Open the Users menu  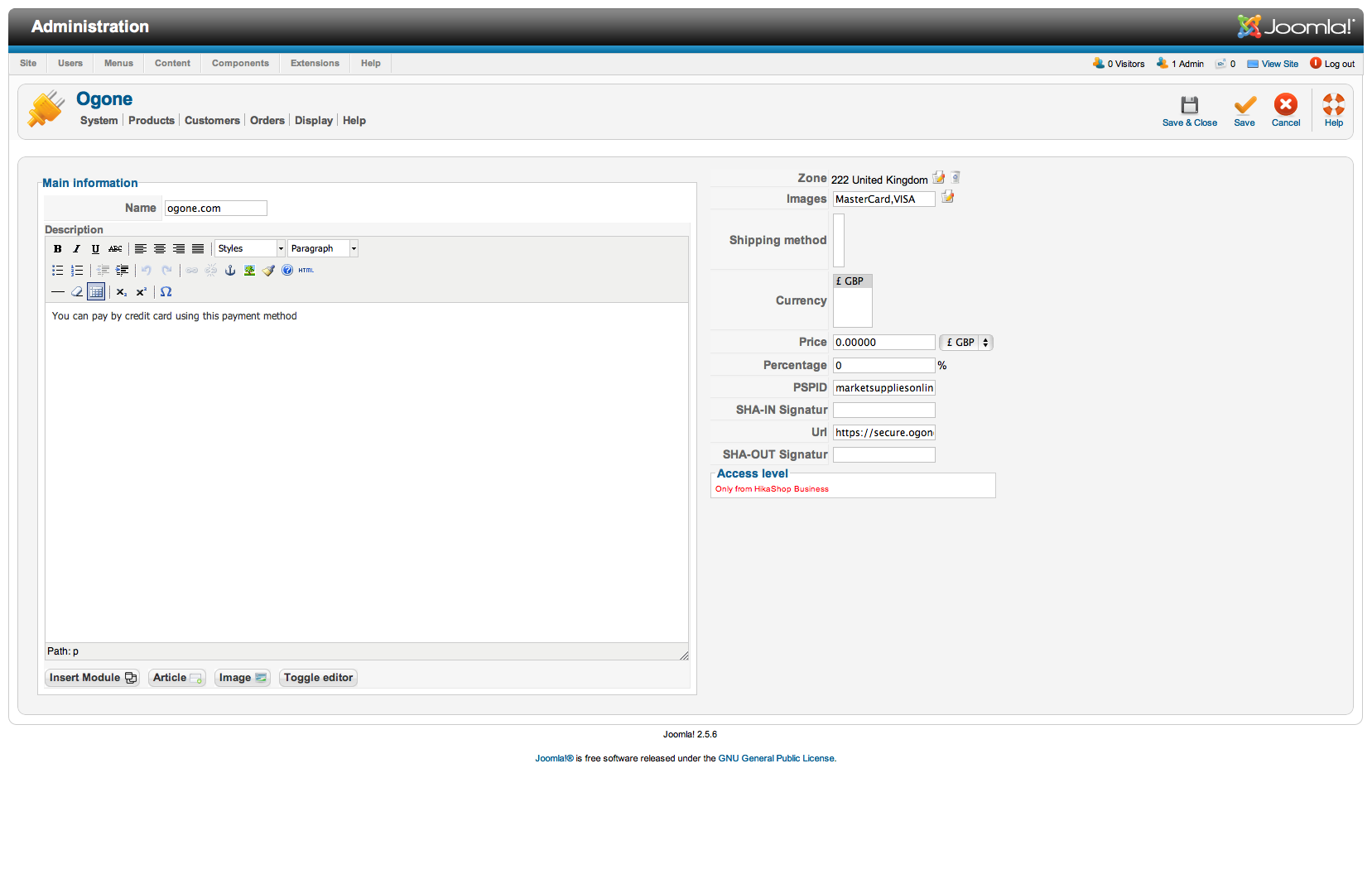(70, 63)
